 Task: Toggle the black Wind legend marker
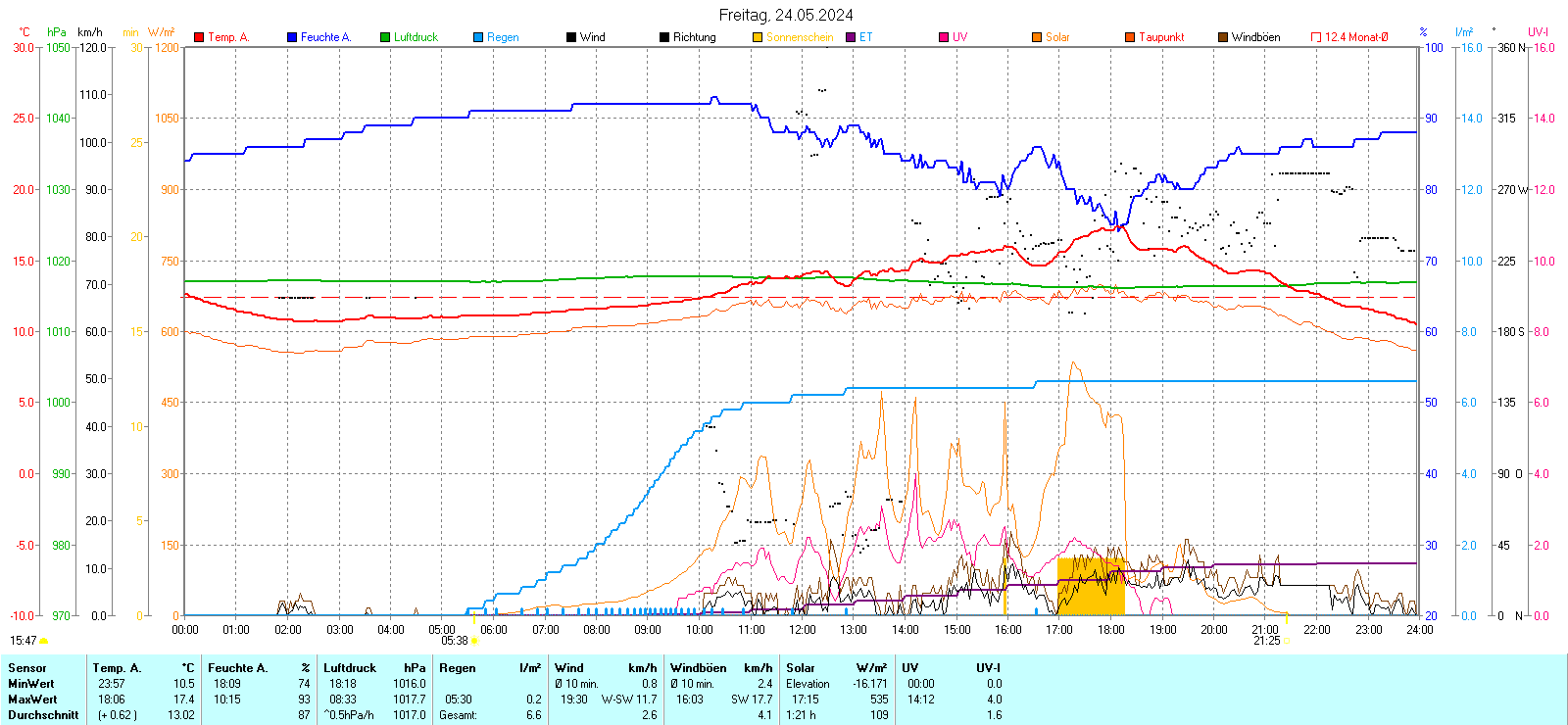(x=571, y=37)
